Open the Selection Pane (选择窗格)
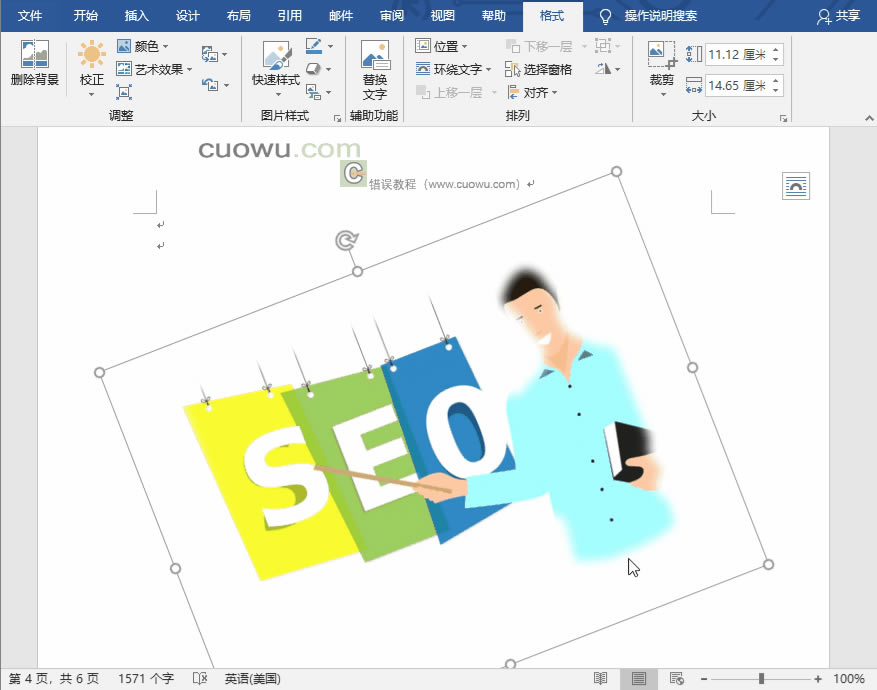This screenshot has width=877, height=690. point(538,69)
